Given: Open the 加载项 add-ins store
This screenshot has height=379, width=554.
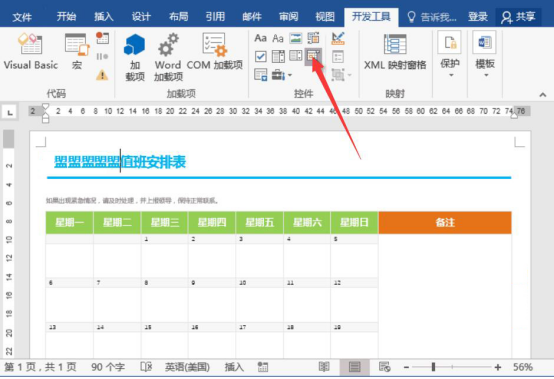Looking at the screenshot, I should tap(135, 57).
